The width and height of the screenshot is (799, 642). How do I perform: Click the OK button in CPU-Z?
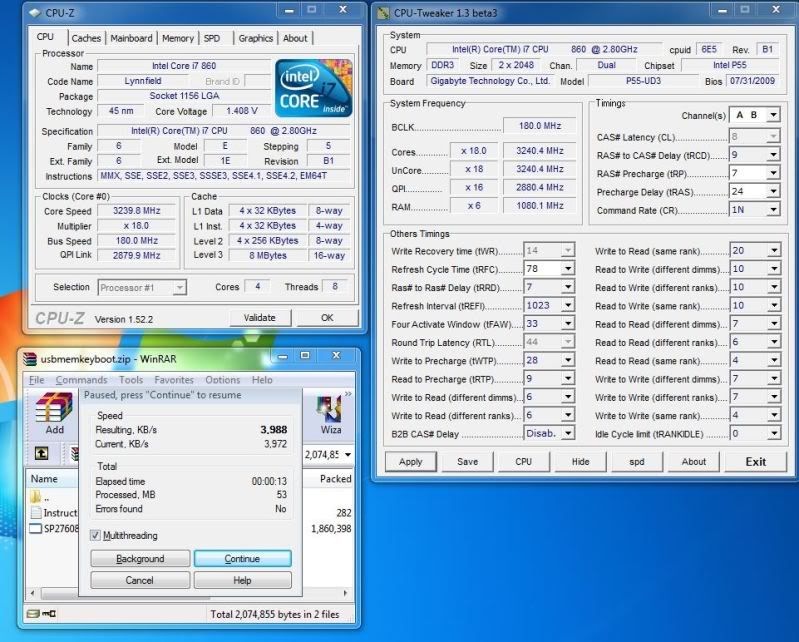point(327,317)
